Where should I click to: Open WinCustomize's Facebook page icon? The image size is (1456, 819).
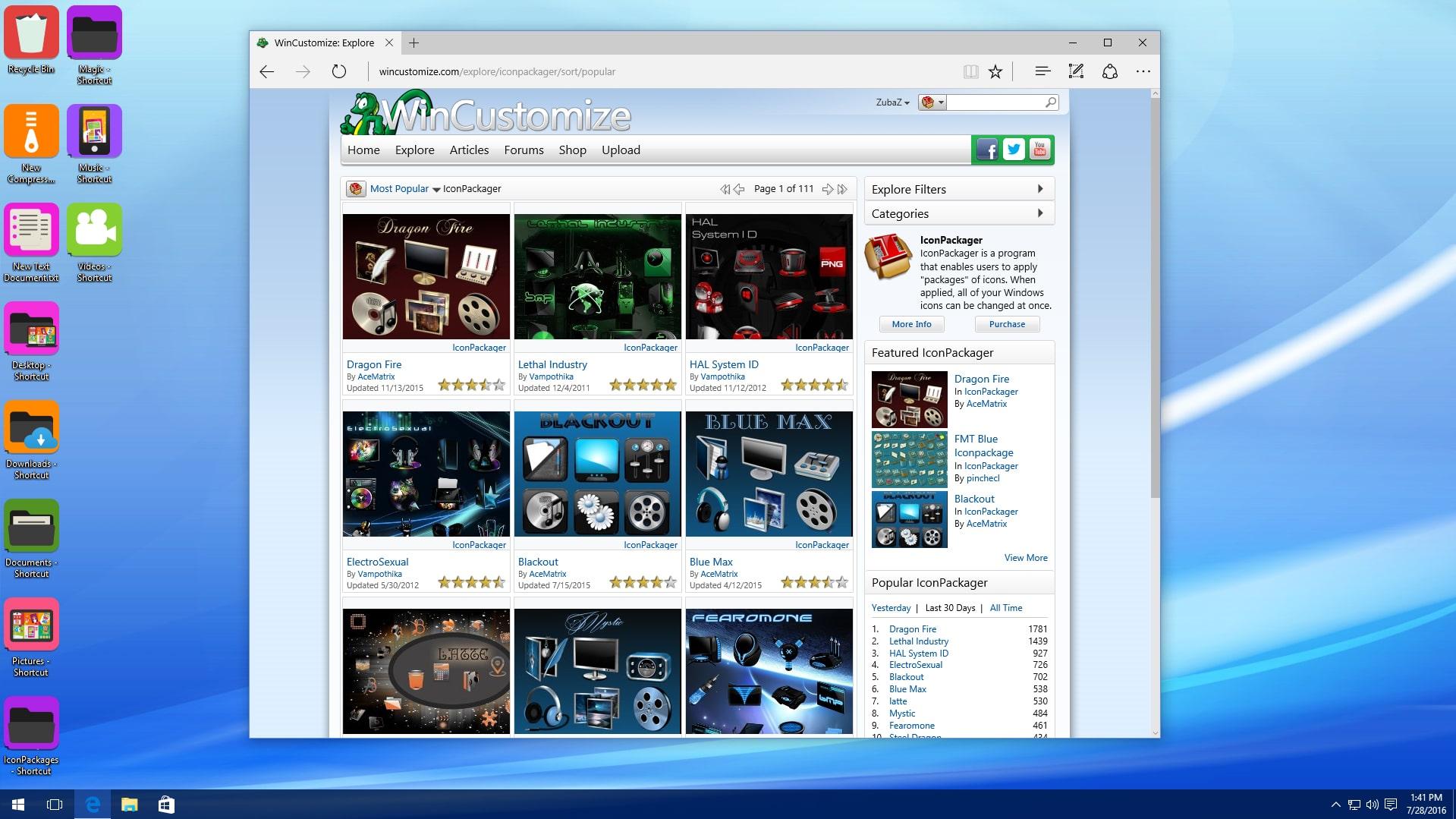(986, 150)
